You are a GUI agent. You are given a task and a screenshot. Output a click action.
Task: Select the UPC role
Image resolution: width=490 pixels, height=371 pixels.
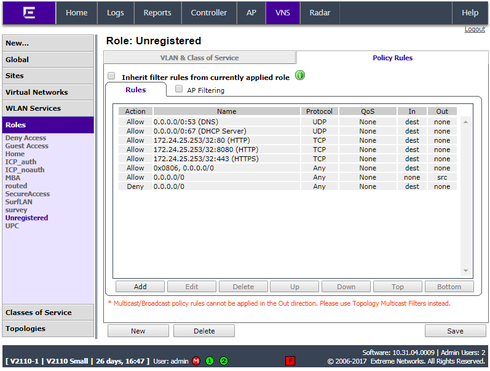point(12,226)
